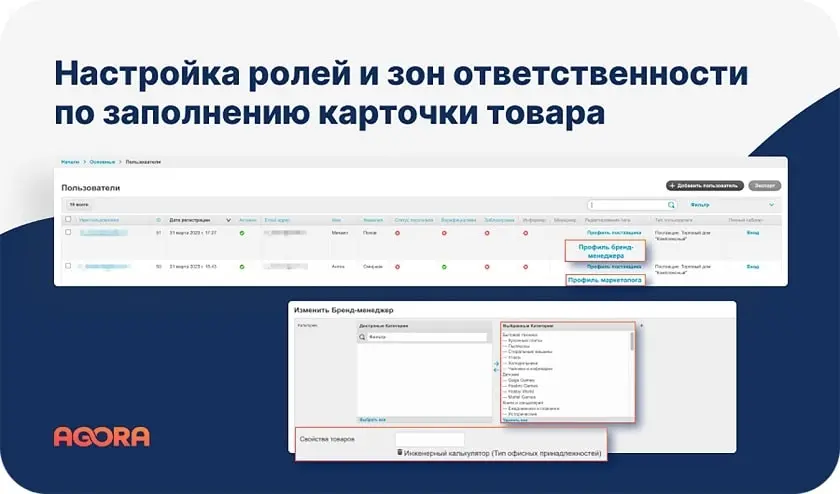Click row 30 green Active status icon
The width and height of the screenshot is (840, 494).
point(242,267)
